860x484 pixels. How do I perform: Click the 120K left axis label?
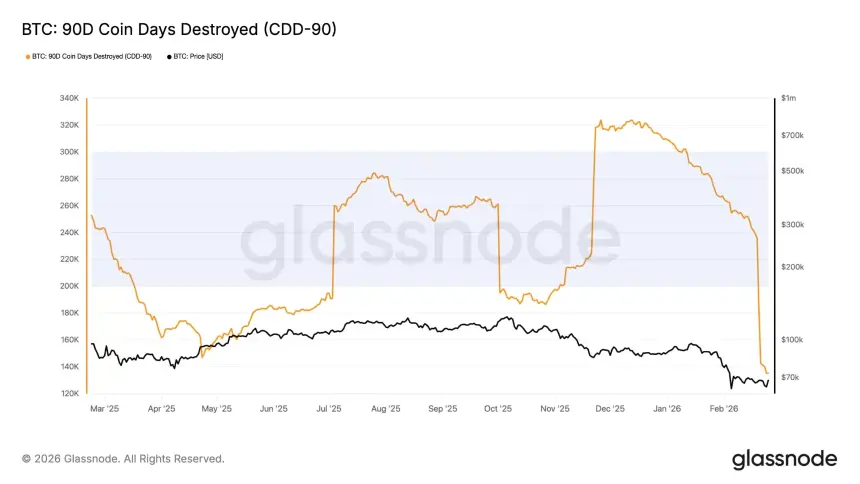tap(69, 393)
